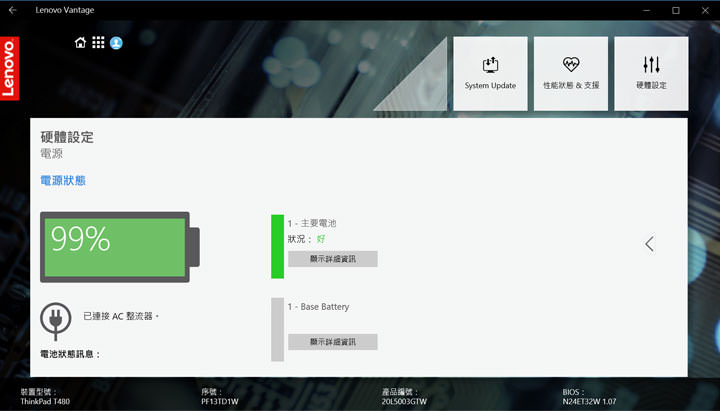The image size is (720, 411).
Task: Maximize the Lenovo Vantage window
Action: click(676, 10)
